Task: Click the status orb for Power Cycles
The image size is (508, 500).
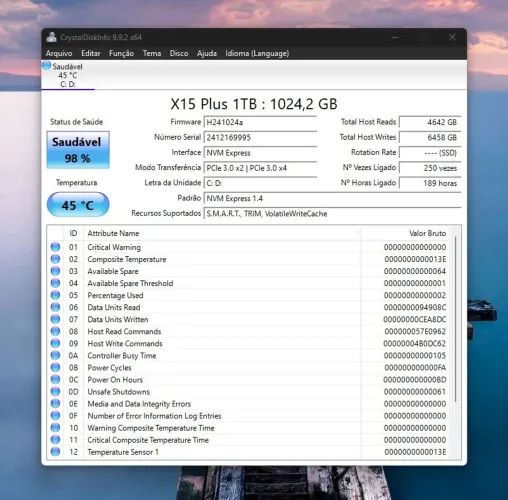Action: coord(55,367)
